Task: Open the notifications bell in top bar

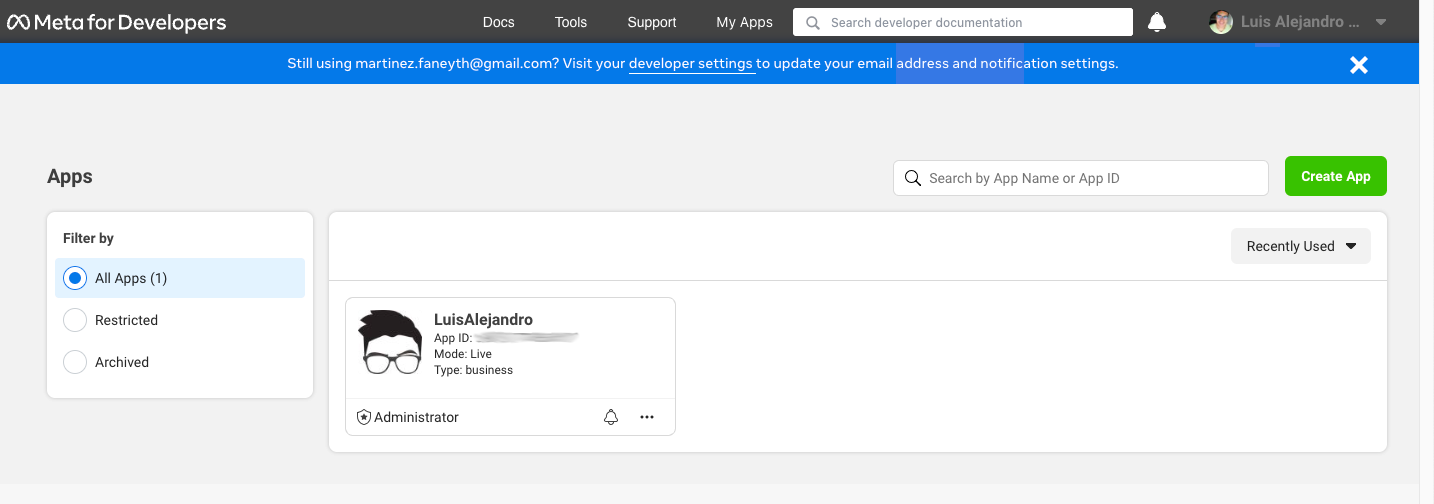Action: pyautogui.click(x=1157, y=22)
